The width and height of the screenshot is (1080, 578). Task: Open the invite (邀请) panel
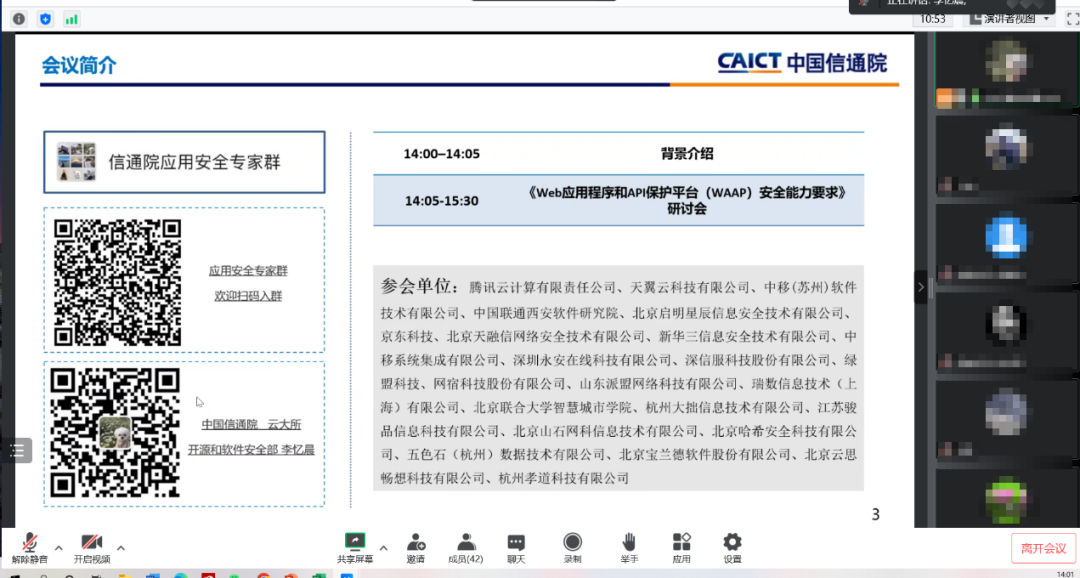[x=415, y=548]
